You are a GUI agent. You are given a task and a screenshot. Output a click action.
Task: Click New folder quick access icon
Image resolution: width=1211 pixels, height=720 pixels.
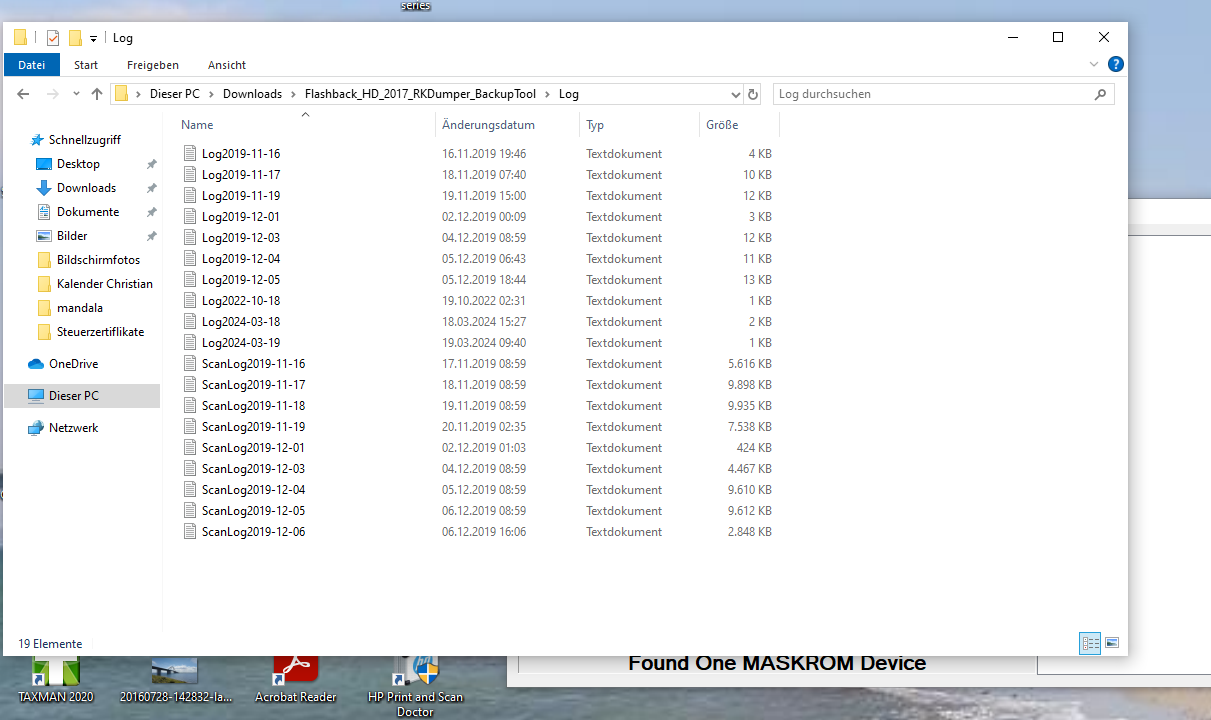pos(75,38)
